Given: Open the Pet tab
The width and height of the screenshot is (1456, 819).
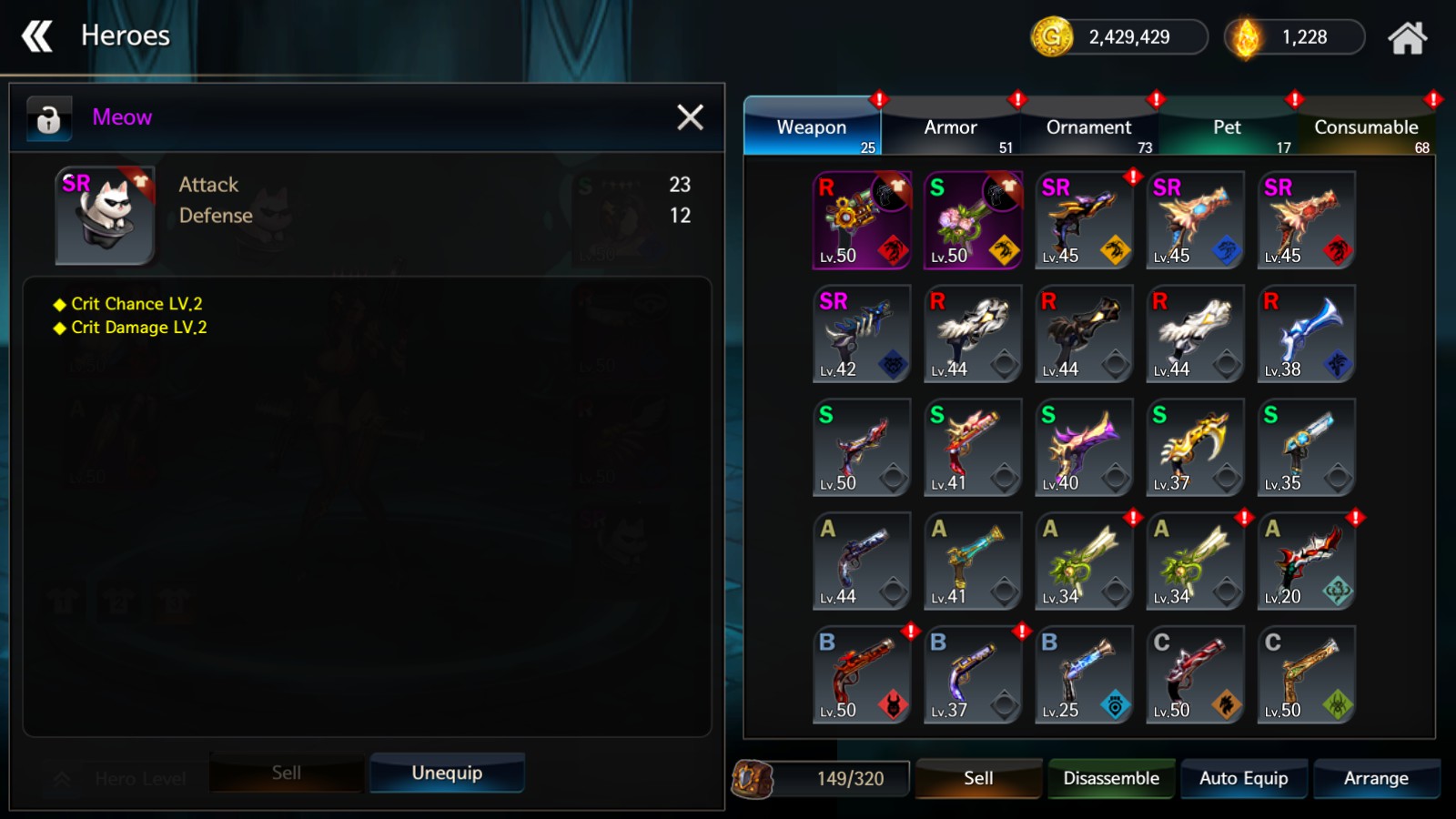Looking at the screenshot, I should (1227, 127).
